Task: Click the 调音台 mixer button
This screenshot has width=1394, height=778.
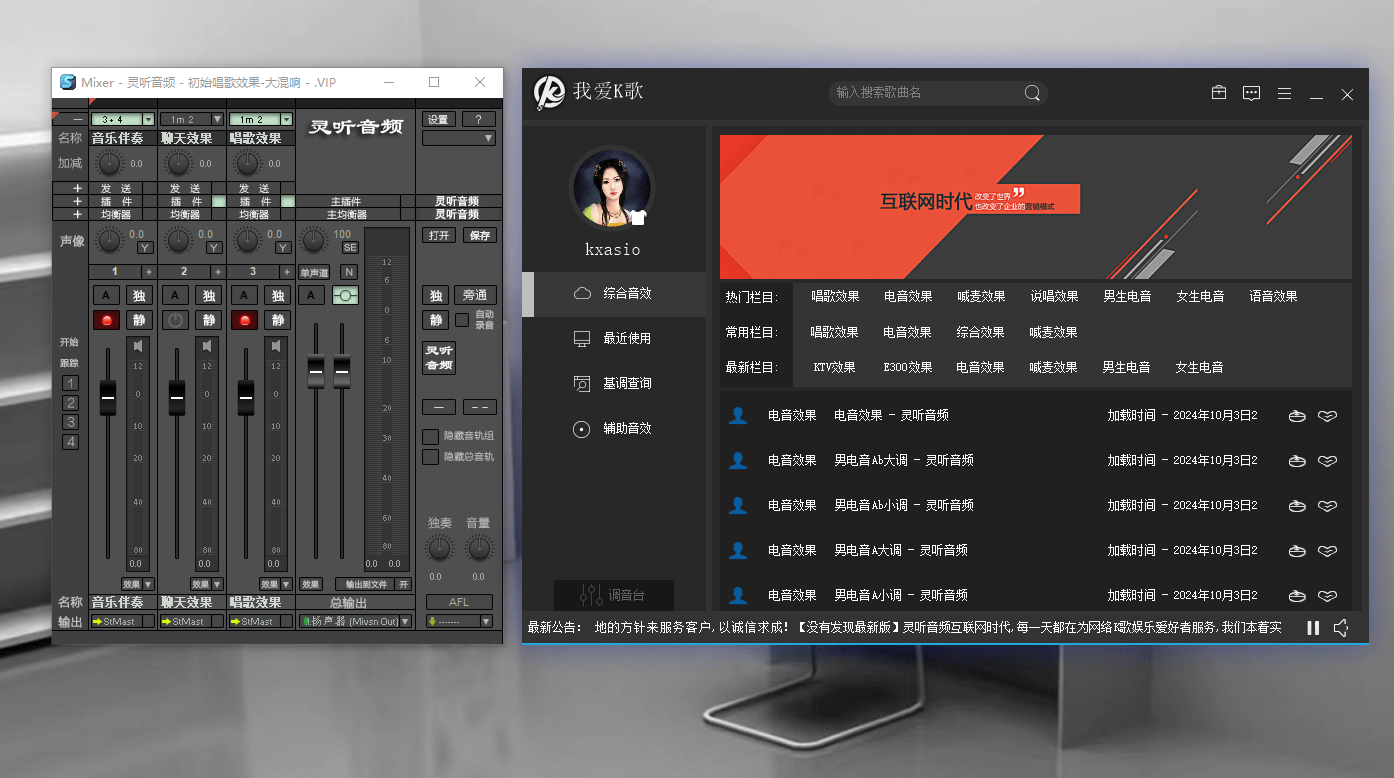Action: pyautogui.click(x=614, y=595)
